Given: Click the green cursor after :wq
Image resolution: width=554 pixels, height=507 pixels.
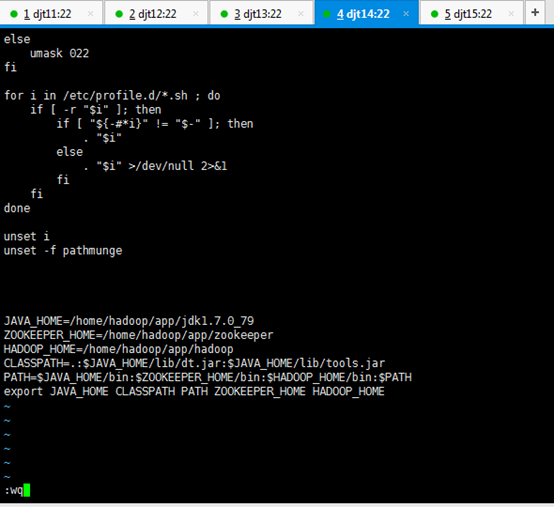Looking at the screenshot, I should [x=26, y=490].
